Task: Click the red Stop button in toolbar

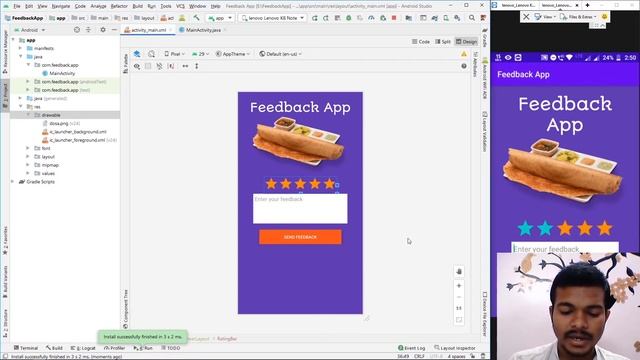Action: (394, 18)
